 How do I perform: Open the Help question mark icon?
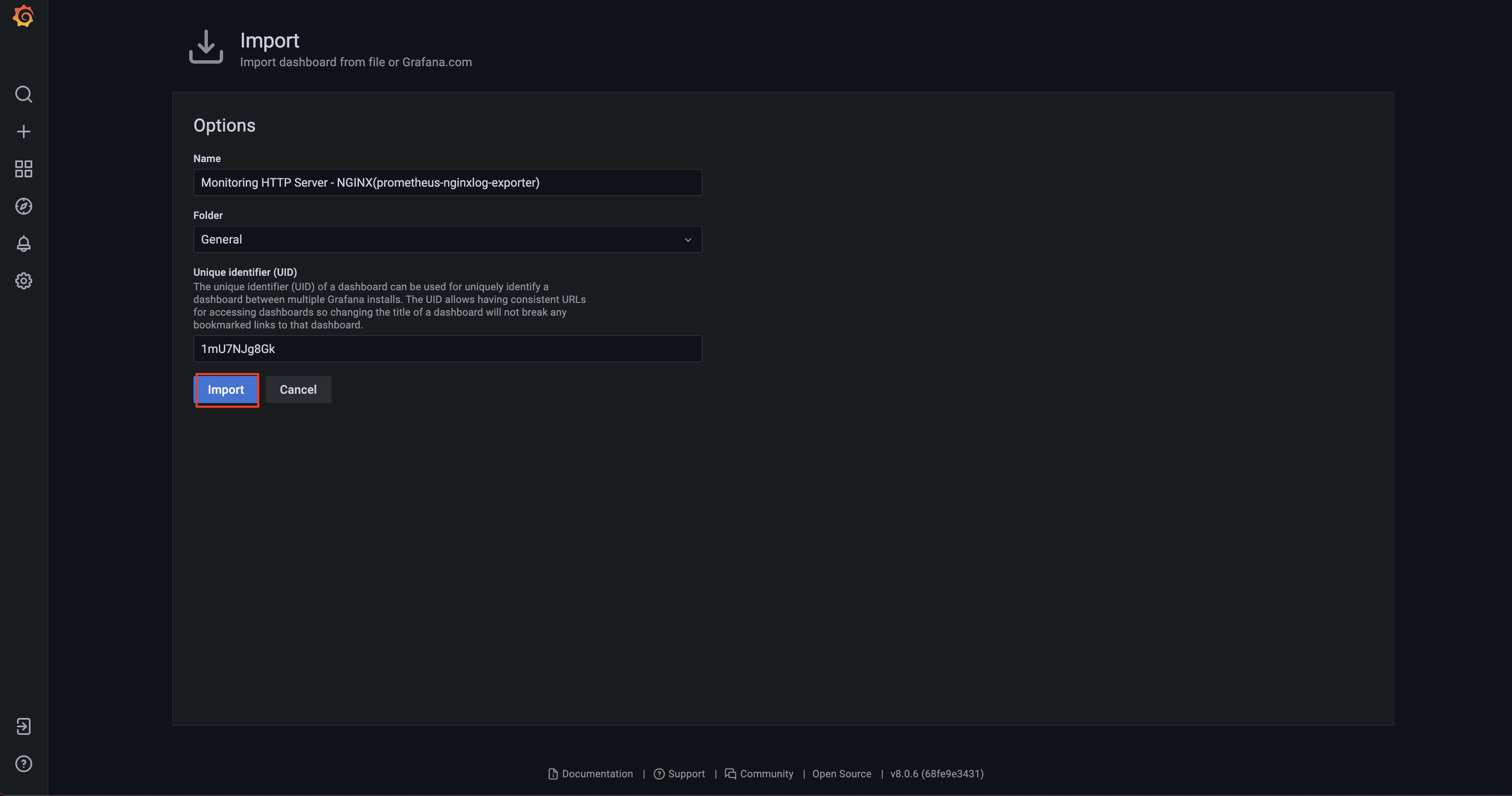[x=23, y=764]
